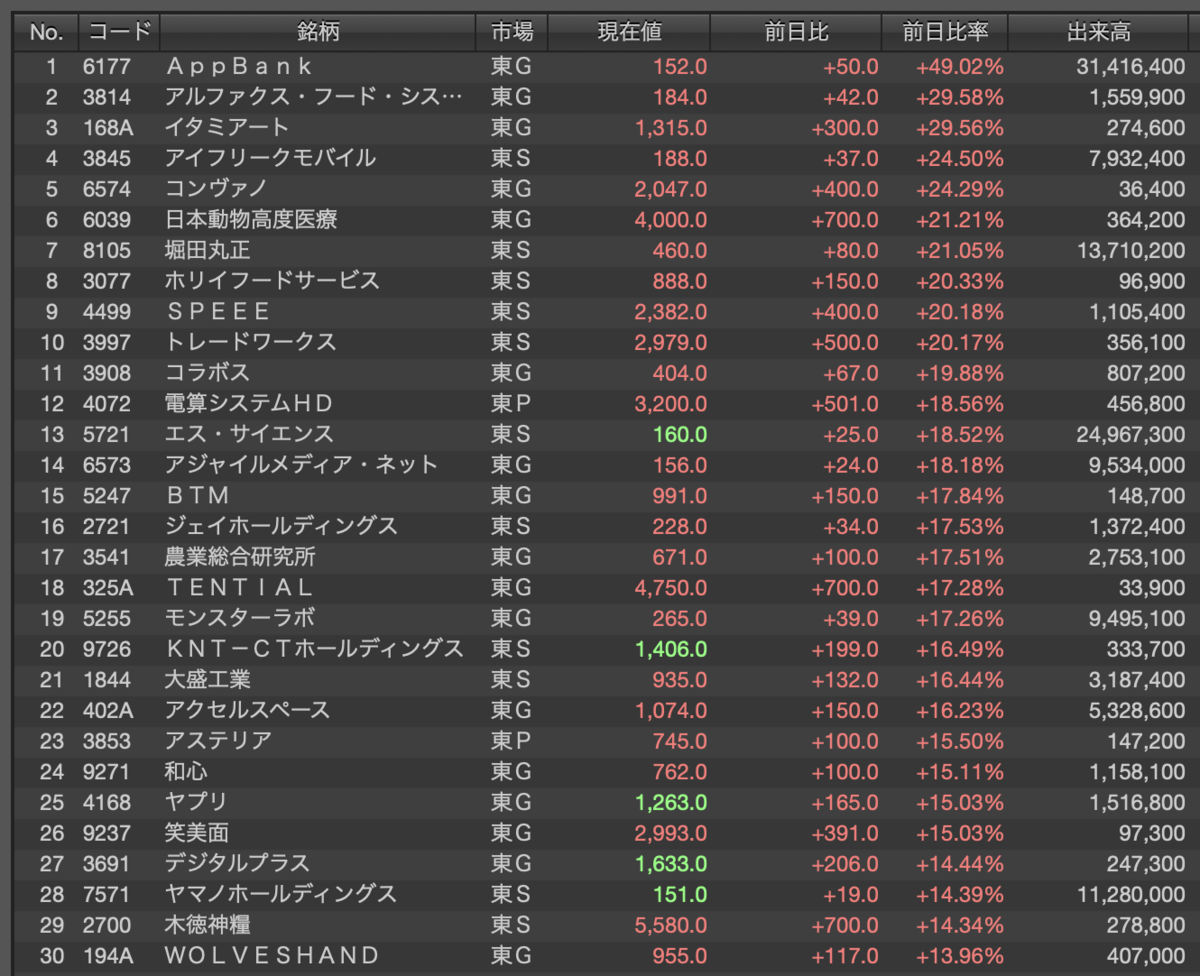
Task: Click the コラボス stock name
Action: 207,373
